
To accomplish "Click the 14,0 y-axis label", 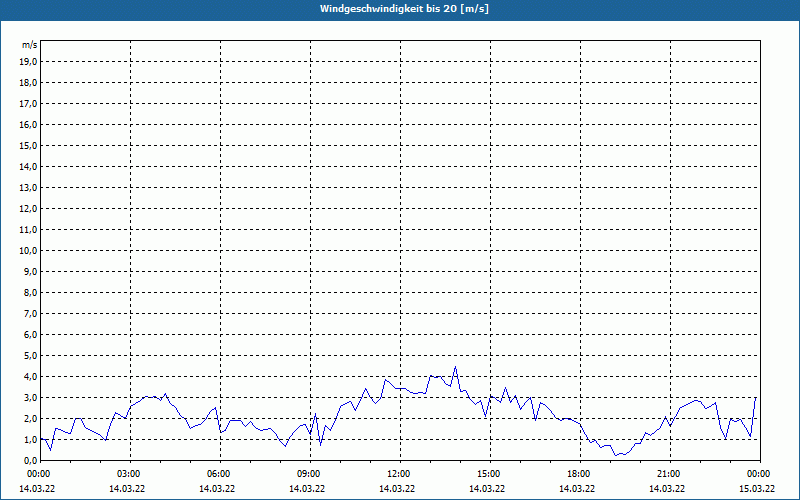I will coord(29,166).
